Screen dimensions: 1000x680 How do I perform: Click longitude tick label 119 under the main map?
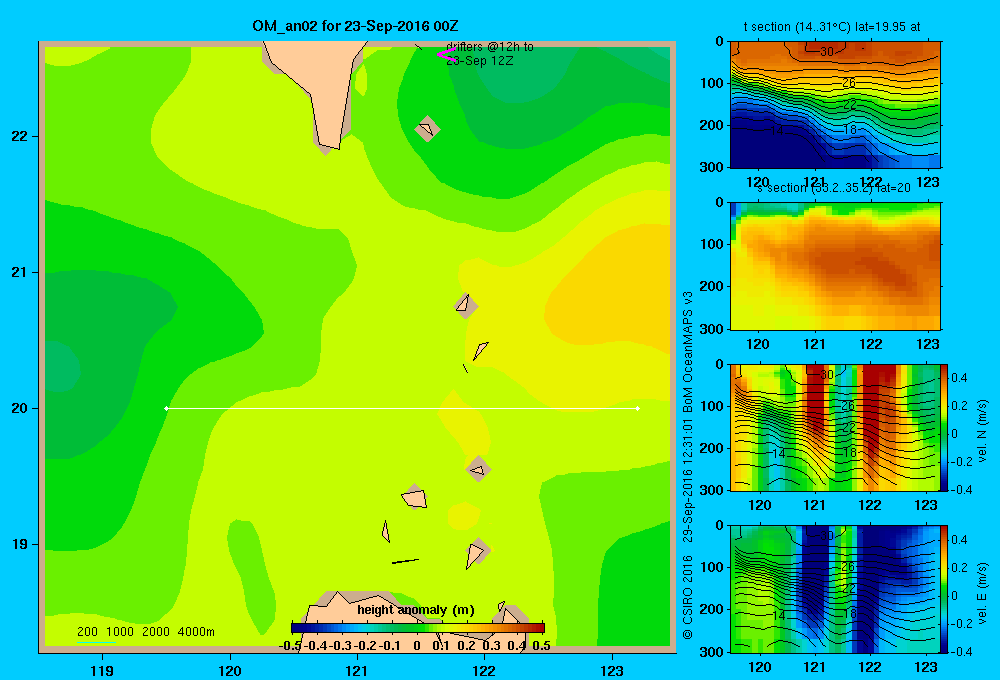[102, 670]
